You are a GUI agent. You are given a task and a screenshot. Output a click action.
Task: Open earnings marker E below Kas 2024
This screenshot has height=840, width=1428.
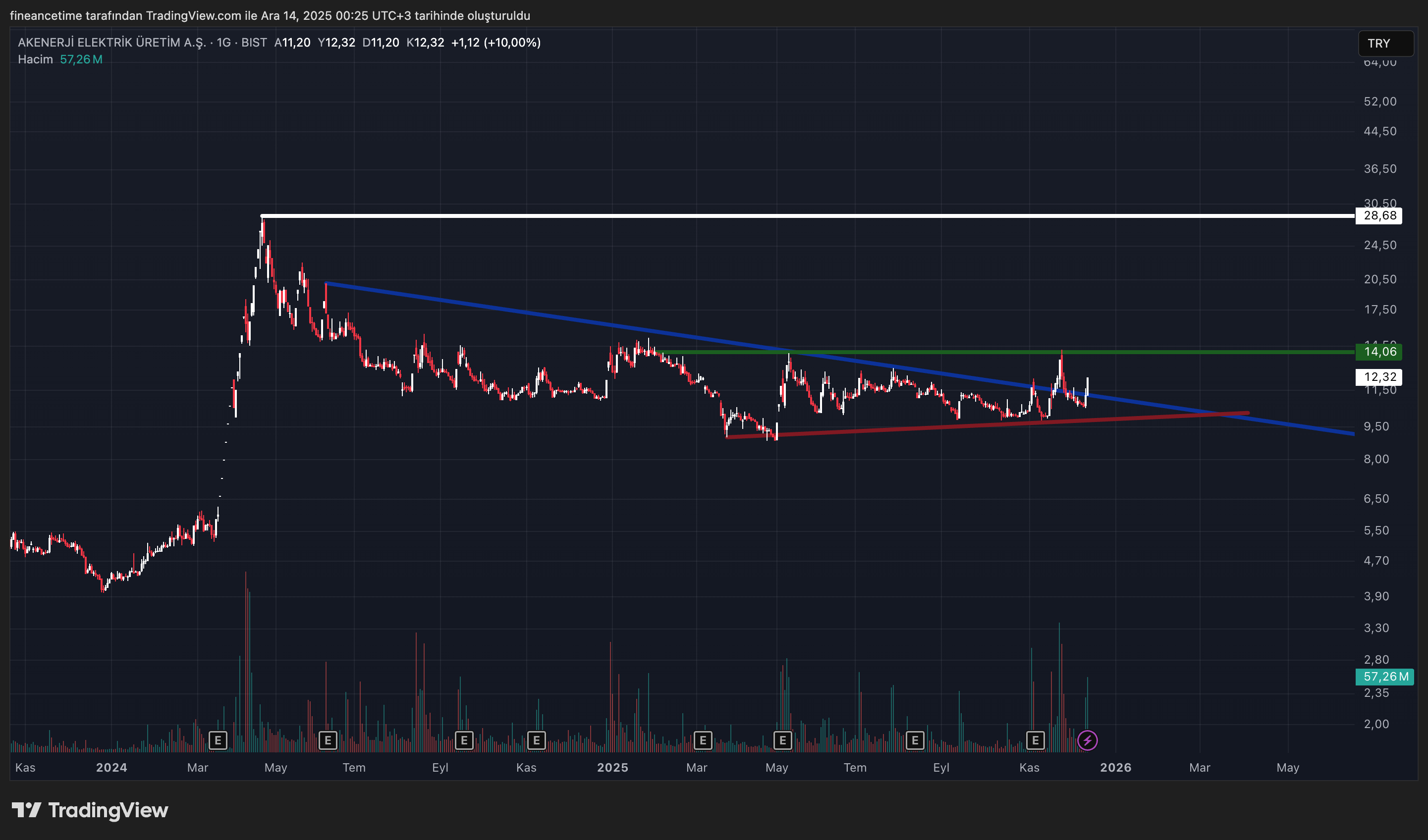pyautogui.click(x=536, y=740)
